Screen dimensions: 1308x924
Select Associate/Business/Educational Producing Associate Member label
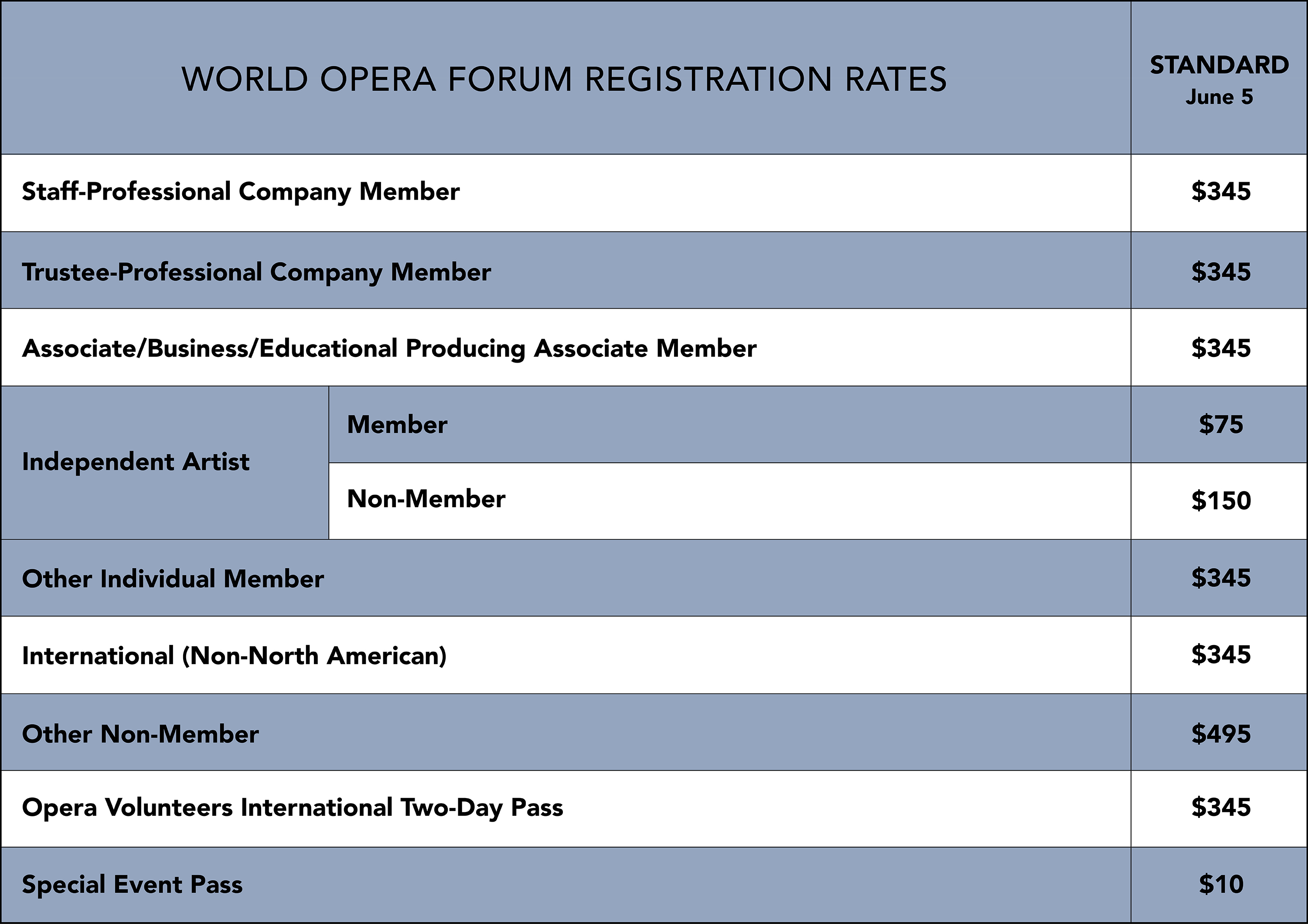(x=389, y=348)
